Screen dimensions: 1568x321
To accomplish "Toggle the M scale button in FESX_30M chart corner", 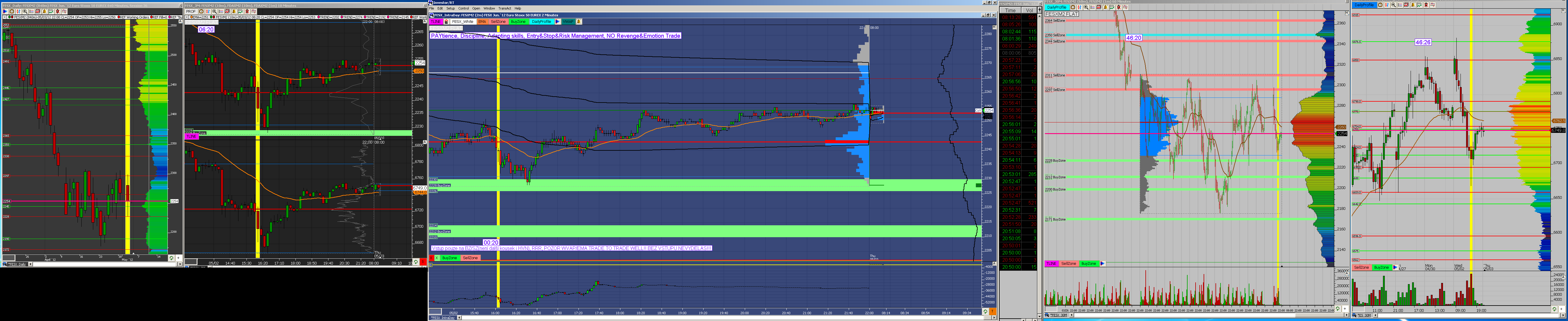I will pyautogui.click(x=1347, y=13).
